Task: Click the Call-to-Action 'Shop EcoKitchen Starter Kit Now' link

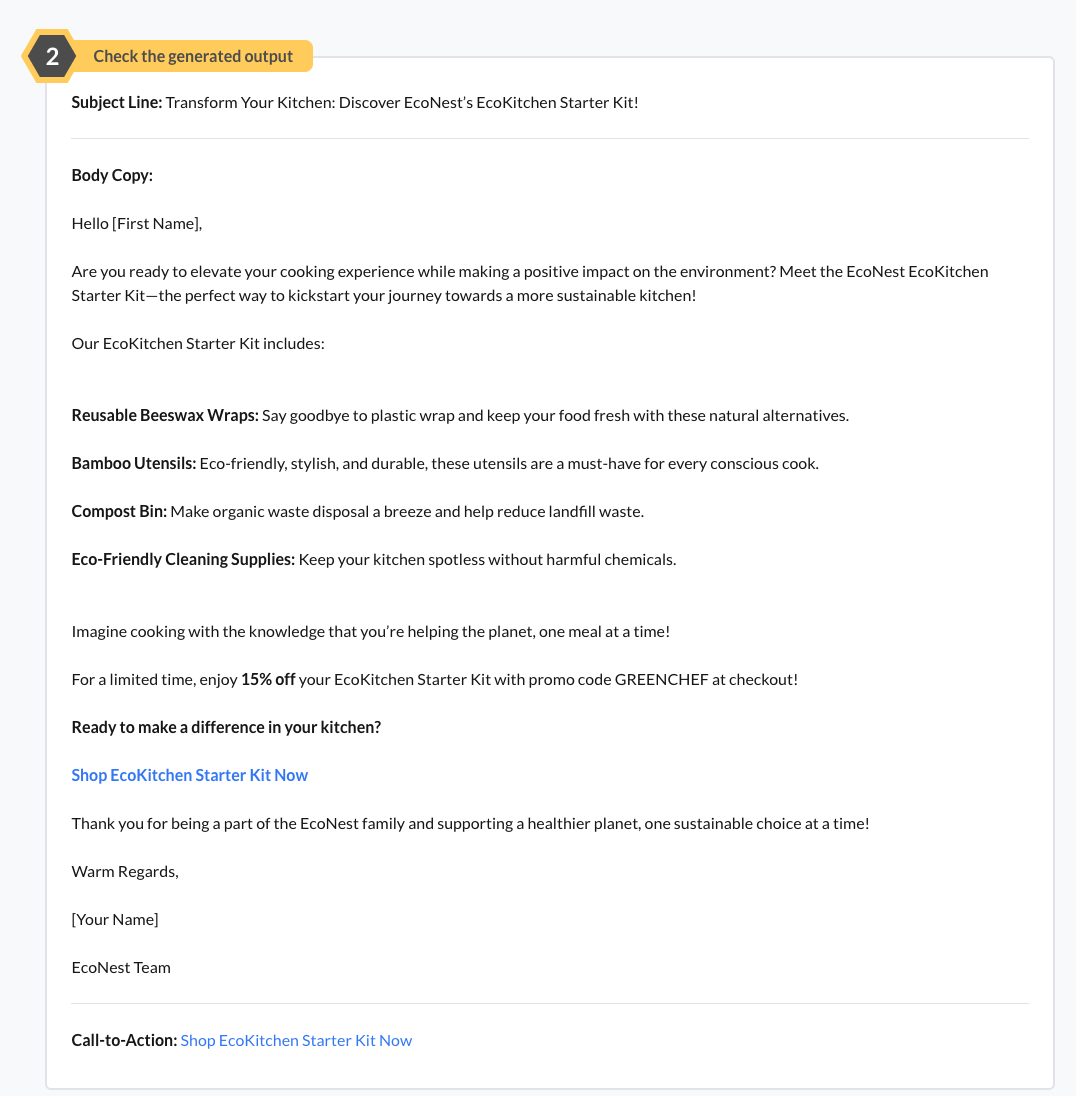Action: (x=296, y=1040)
